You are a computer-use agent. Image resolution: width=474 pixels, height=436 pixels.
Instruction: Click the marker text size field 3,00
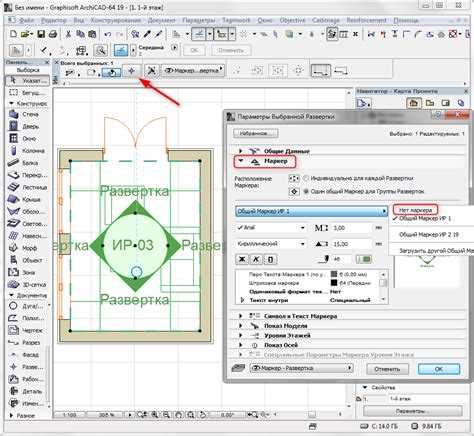[352, 228]
